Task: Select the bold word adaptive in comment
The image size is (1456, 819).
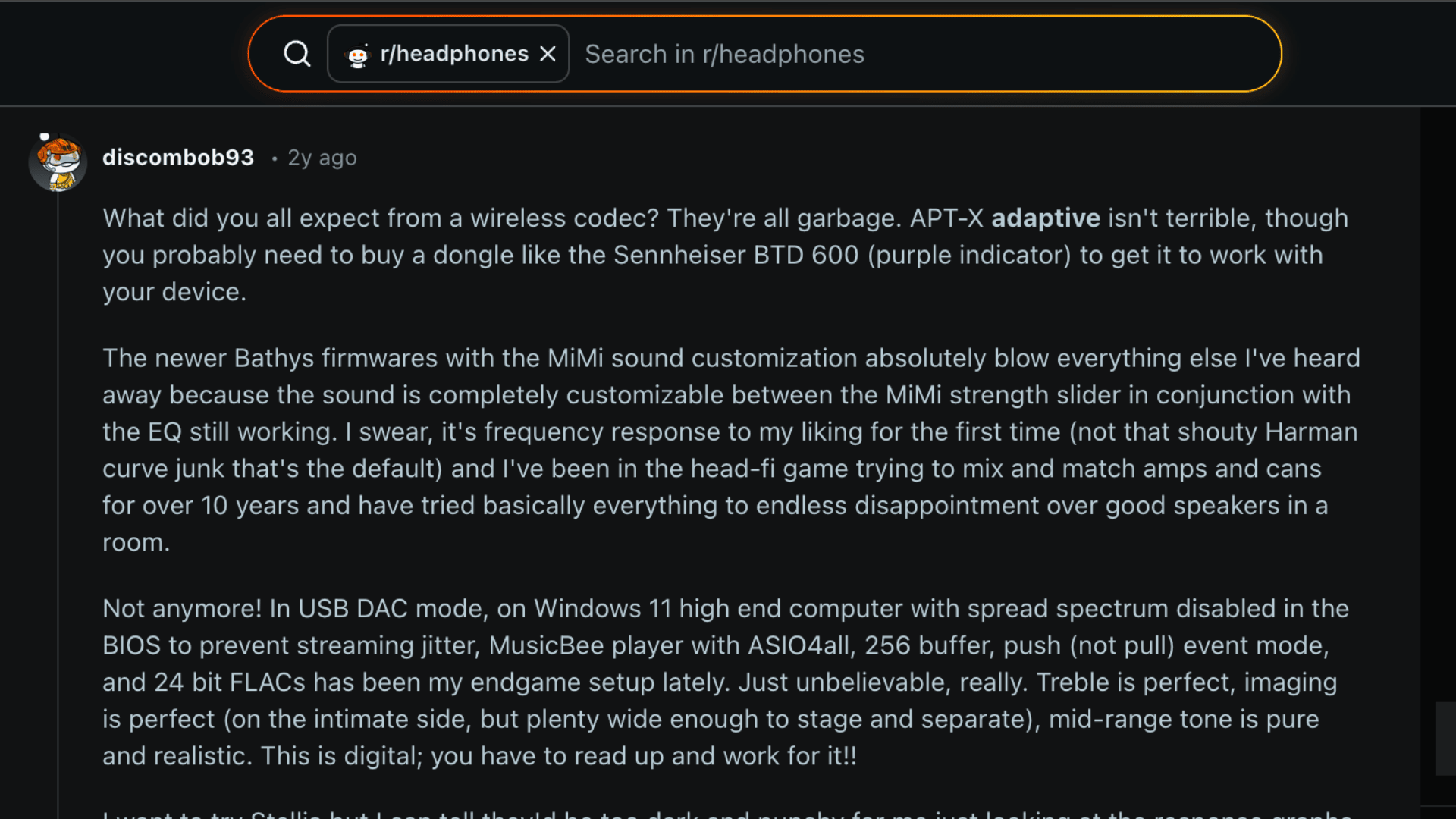Action: 1046,218
